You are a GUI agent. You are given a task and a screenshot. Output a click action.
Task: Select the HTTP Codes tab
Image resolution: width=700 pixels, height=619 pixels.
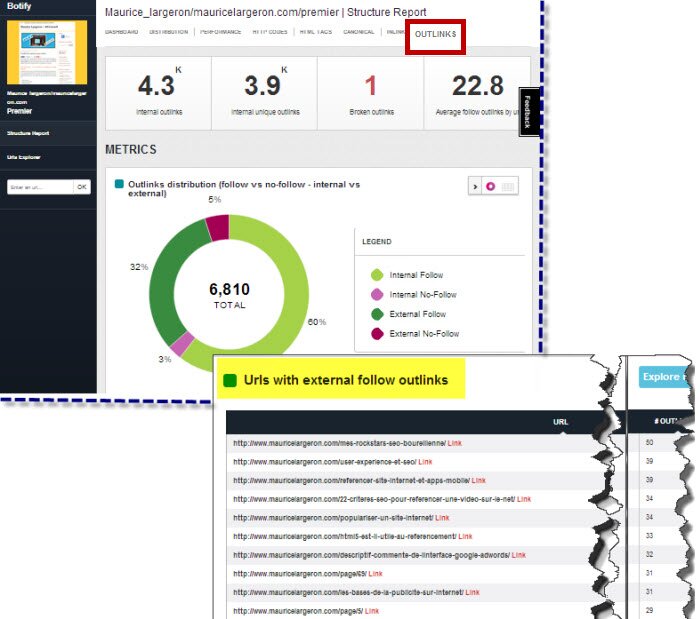(x=270, y=32)
